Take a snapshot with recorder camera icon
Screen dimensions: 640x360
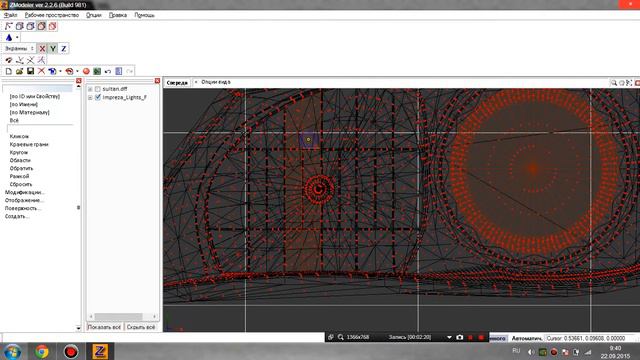[460, 337]
